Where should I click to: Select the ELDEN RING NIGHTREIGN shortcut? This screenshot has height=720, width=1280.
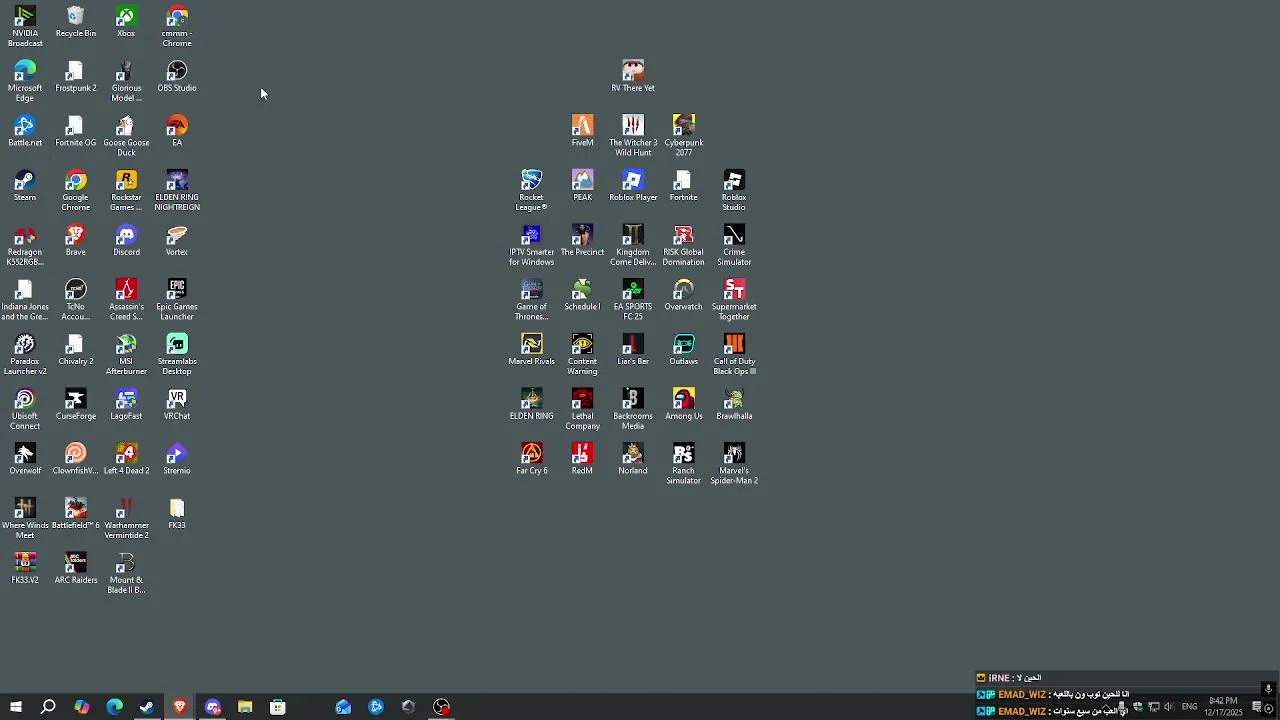(177, 190)
